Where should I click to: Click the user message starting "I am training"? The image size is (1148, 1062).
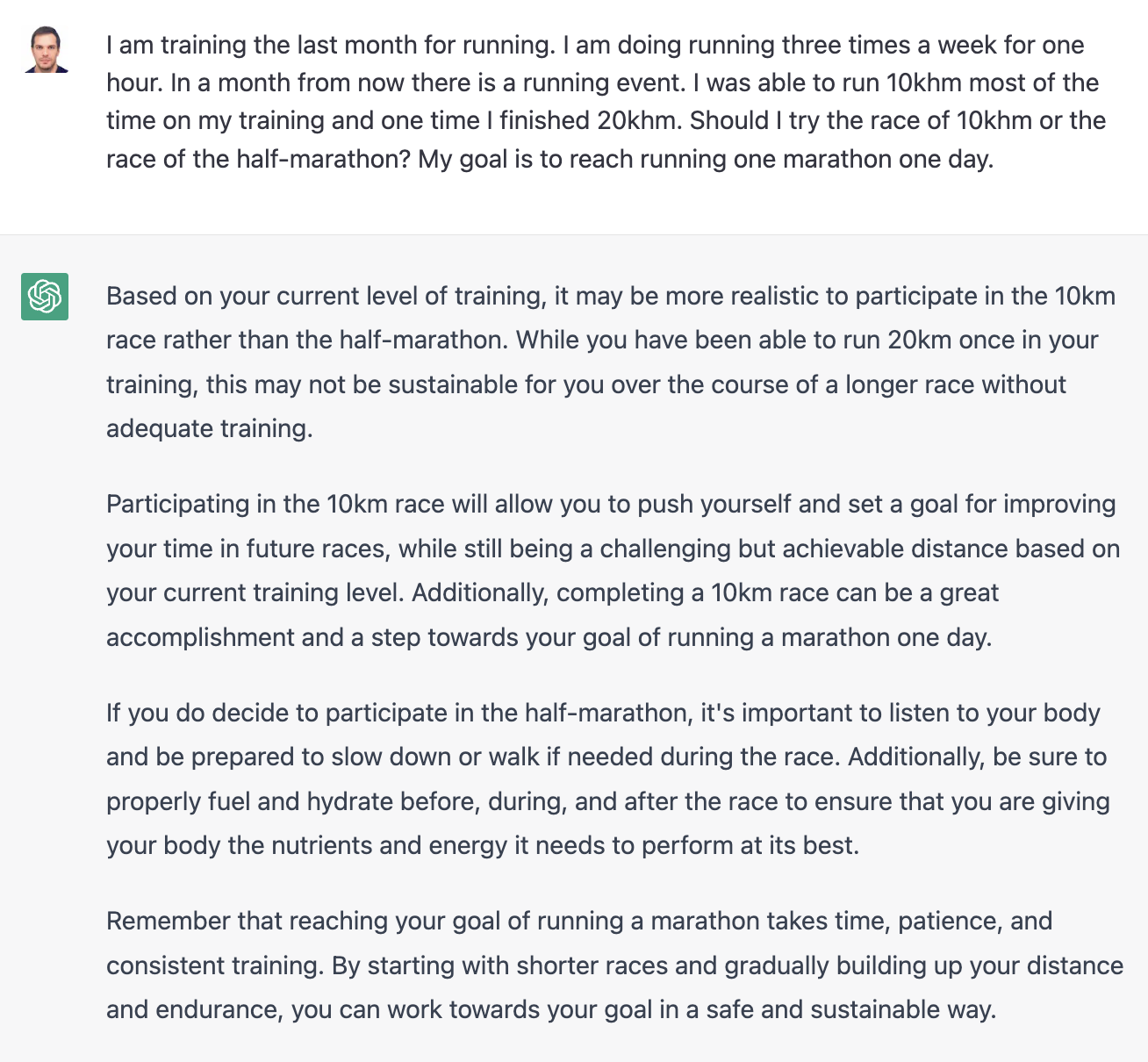tap(606, 102)
